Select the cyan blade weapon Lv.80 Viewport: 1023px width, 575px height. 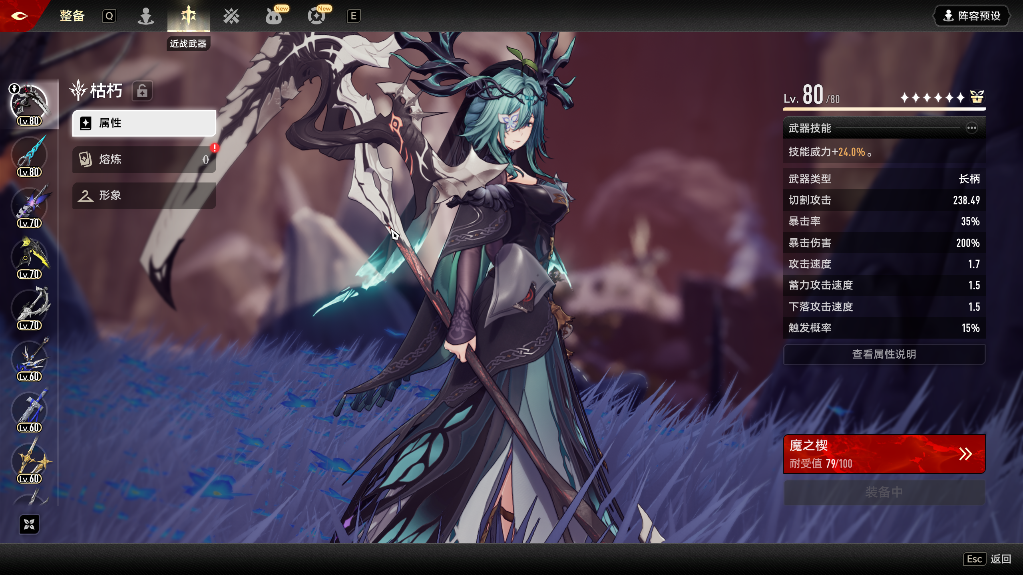29,155
